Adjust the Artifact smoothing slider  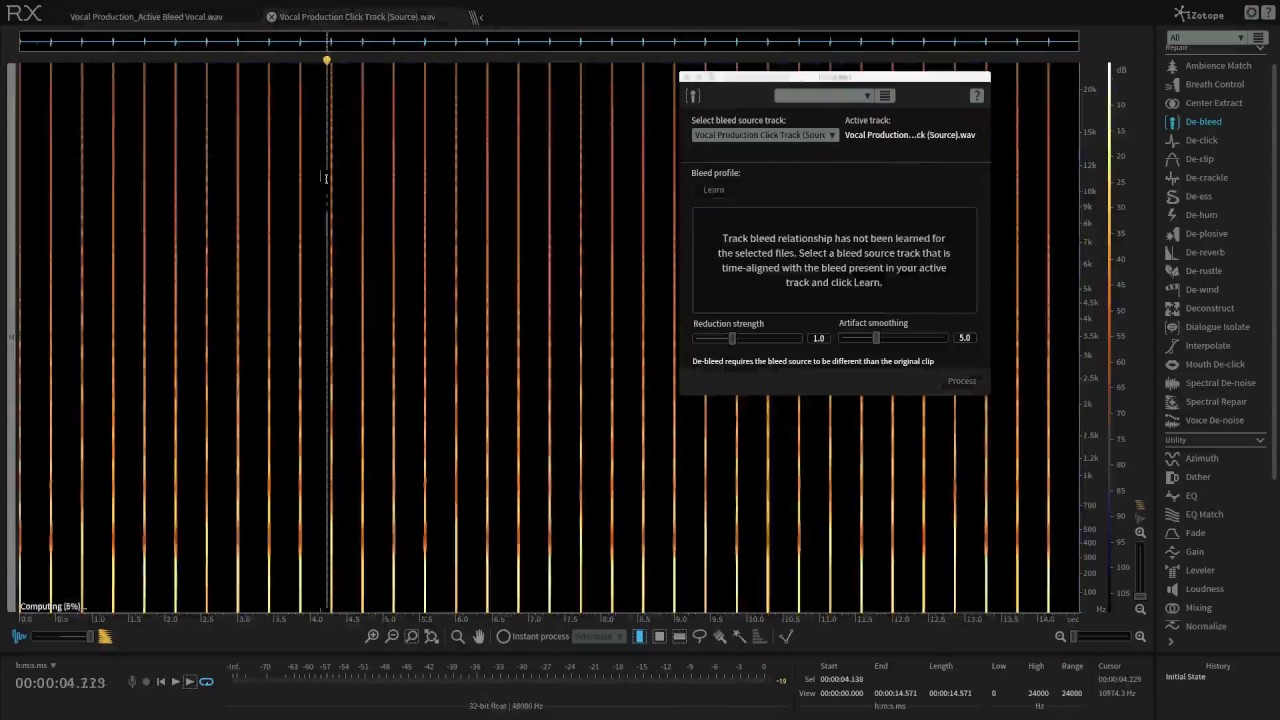[x=893, y=338]
